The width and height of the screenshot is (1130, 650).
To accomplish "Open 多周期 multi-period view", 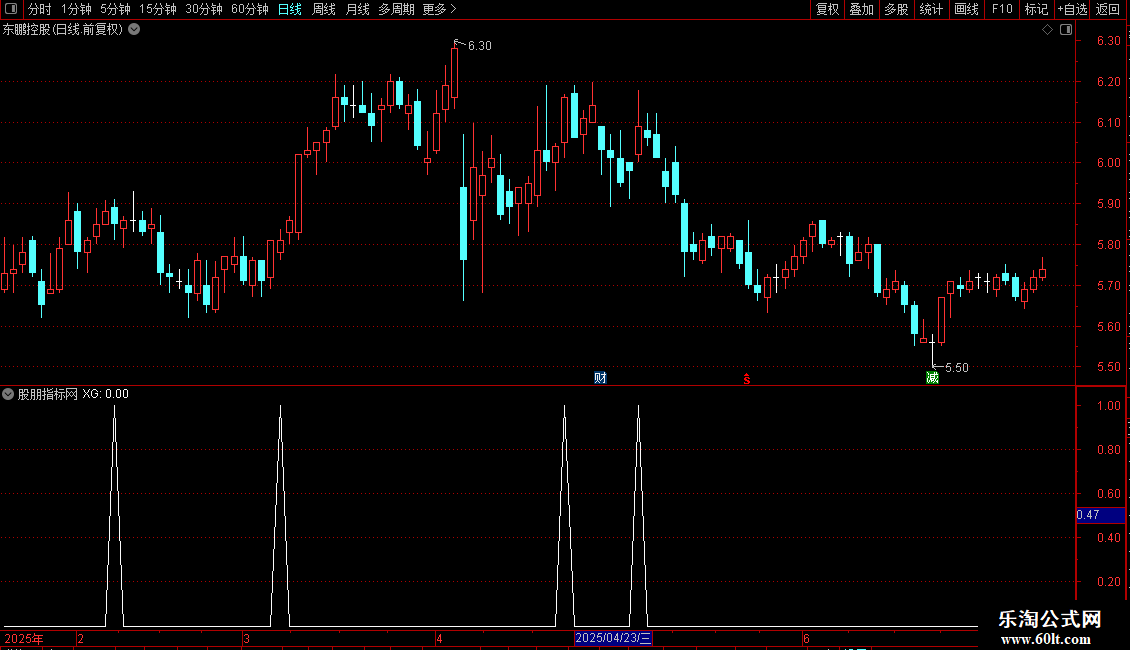I will pyautogui.click(x=396, y=9).
